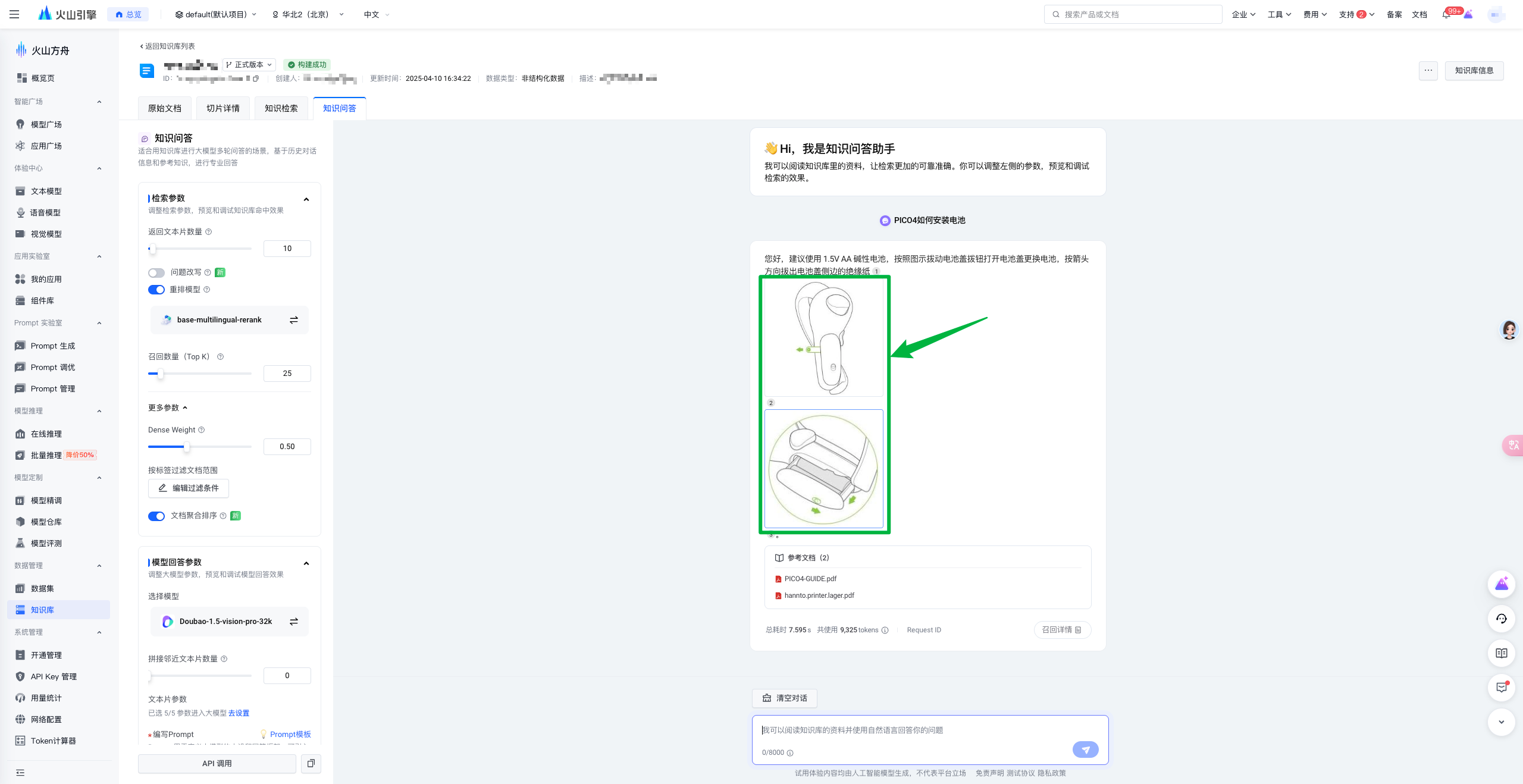
Task: Click the 知识库信息 button
Action: (x=1474, y=71)
